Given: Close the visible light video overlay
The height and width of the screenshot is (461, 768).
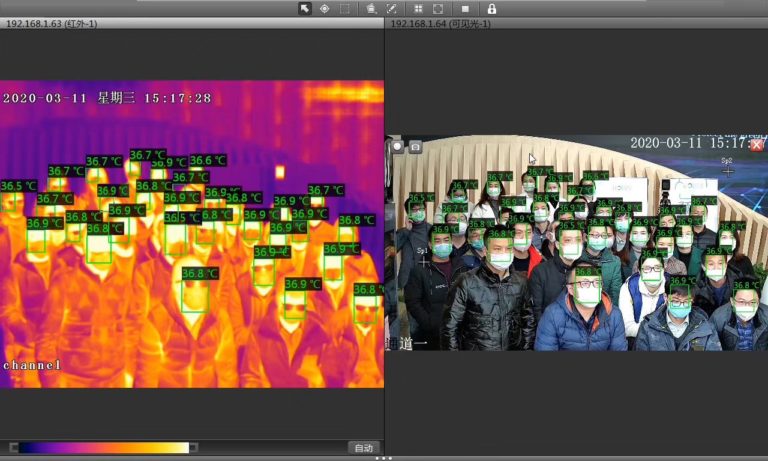Looking at the screenshot, I should (x=757, y=145).
